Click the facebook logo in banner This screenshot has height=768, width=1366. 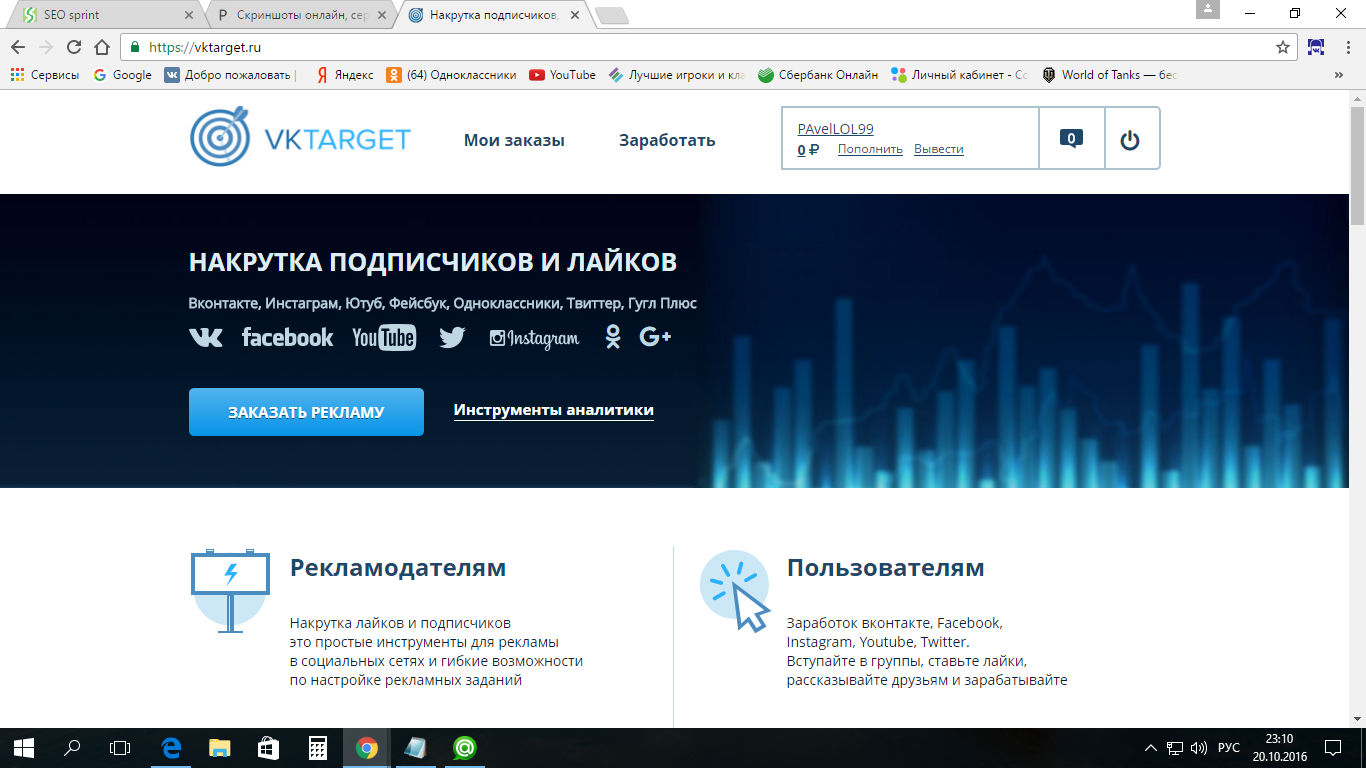click(x=287, y=337)
